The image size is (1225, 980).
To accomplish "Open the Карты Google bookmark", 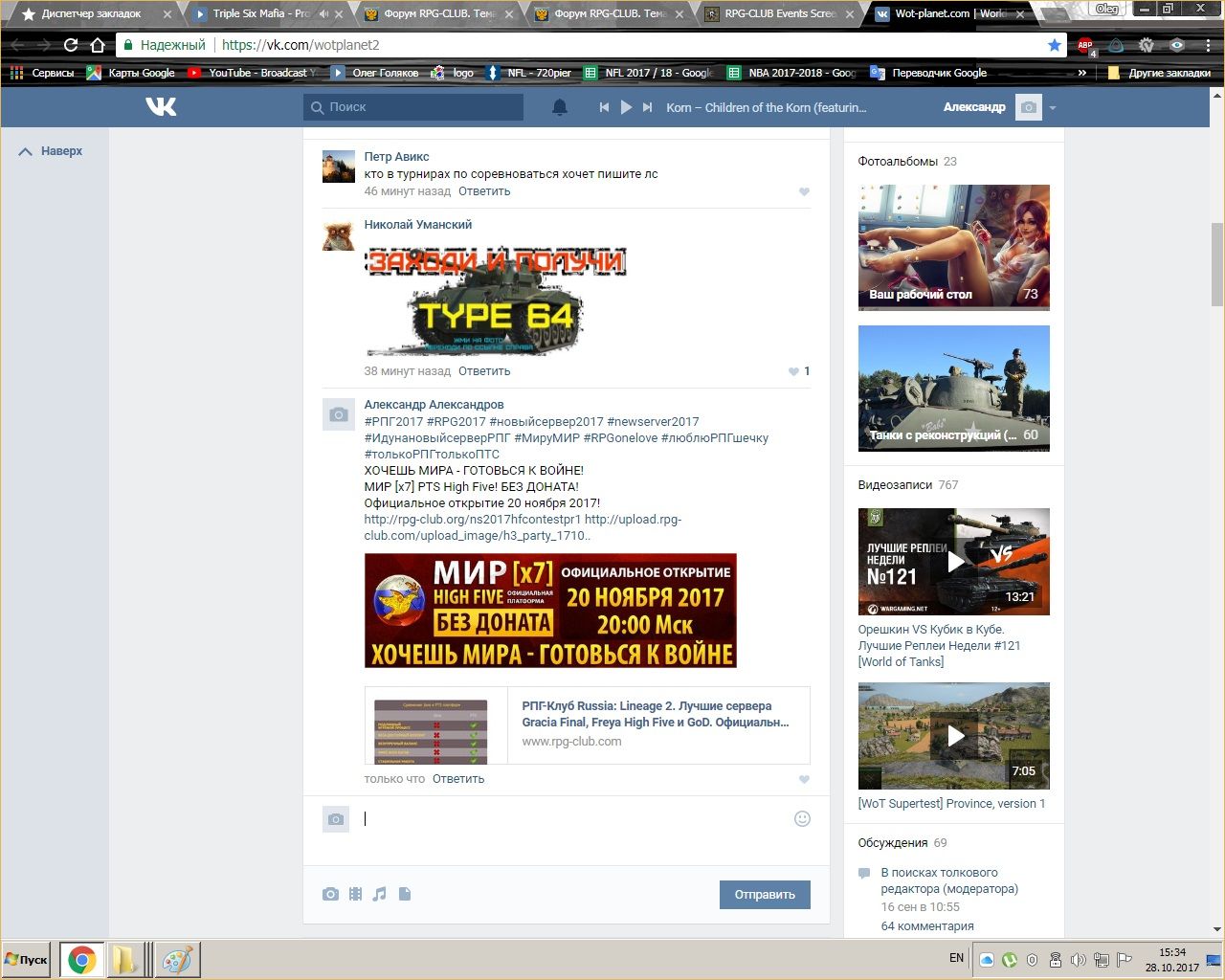I will (131, 73).
